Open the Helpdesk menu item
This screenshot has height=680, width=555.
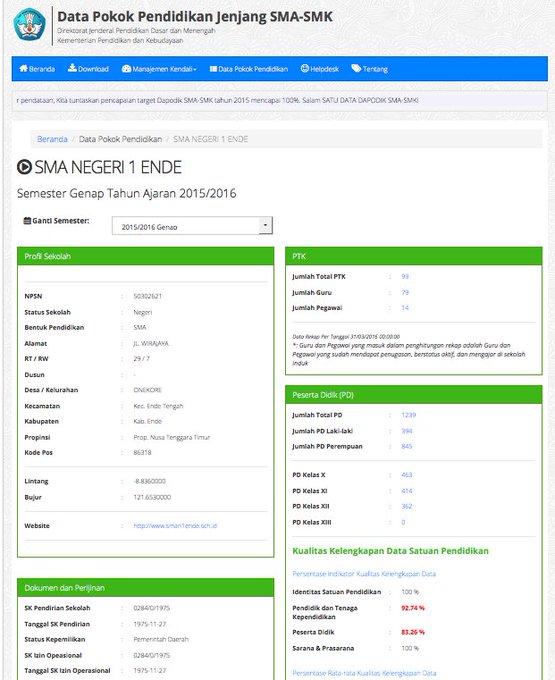click(x=320, y=69)
